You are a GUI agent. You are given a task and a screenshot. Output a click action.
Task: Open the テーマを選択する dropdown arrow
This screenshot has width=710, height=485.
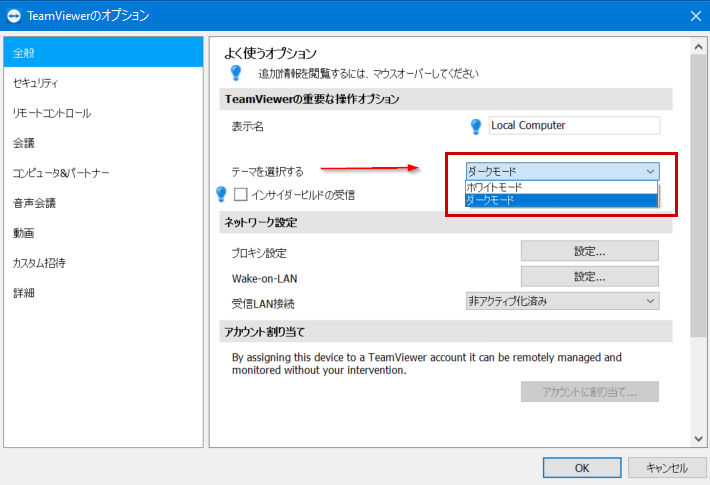(x=650, y=172)
